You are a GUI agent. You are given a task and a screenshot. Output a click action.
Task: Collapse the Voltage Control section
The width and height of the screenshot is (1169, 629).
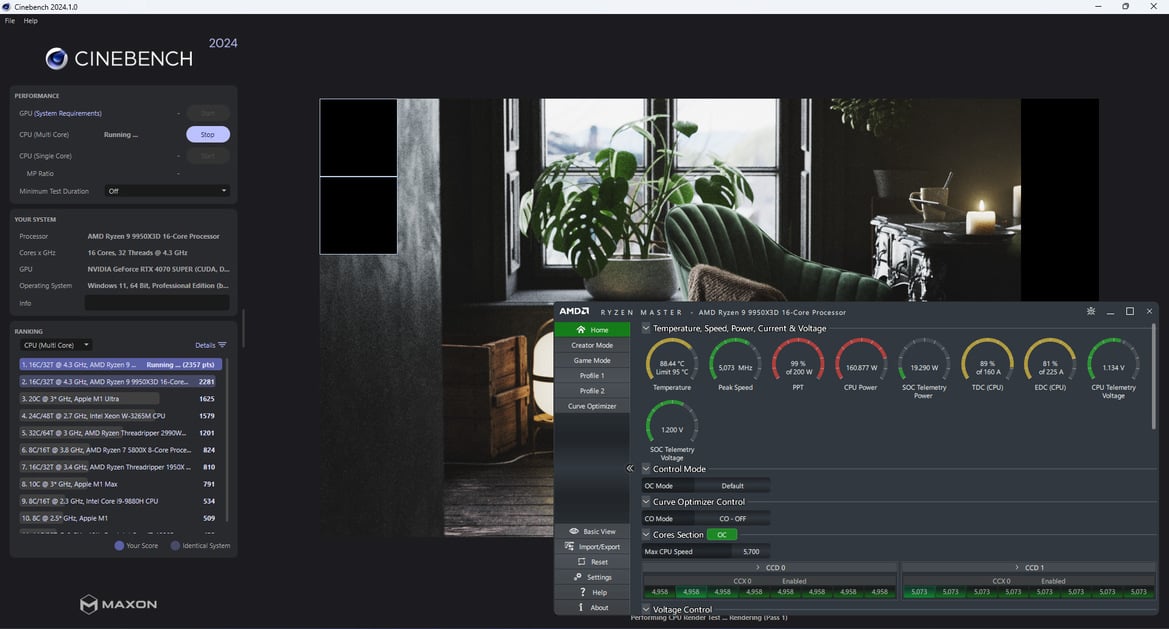646,609
